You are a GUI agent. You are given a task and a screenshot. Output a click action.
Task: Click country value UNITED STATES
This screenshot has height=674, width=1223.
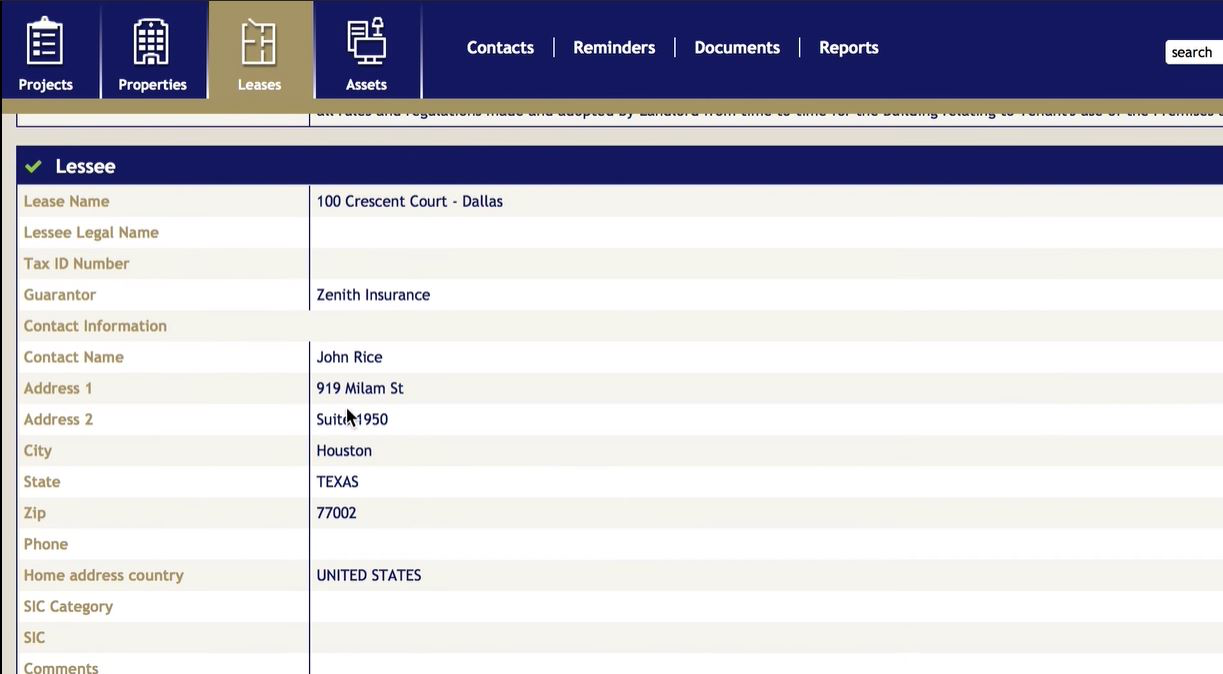tap(369, 575)
